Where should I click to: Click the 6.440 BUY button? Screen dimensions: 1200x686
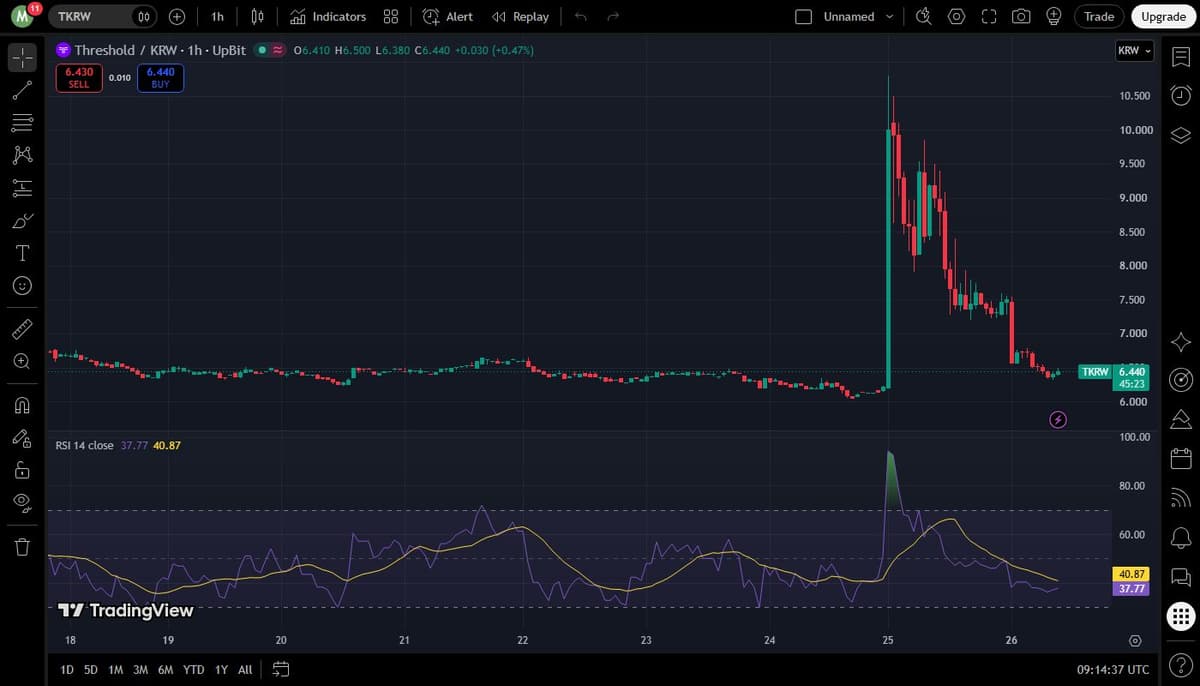pyautogui.click(x=161, y=78)
